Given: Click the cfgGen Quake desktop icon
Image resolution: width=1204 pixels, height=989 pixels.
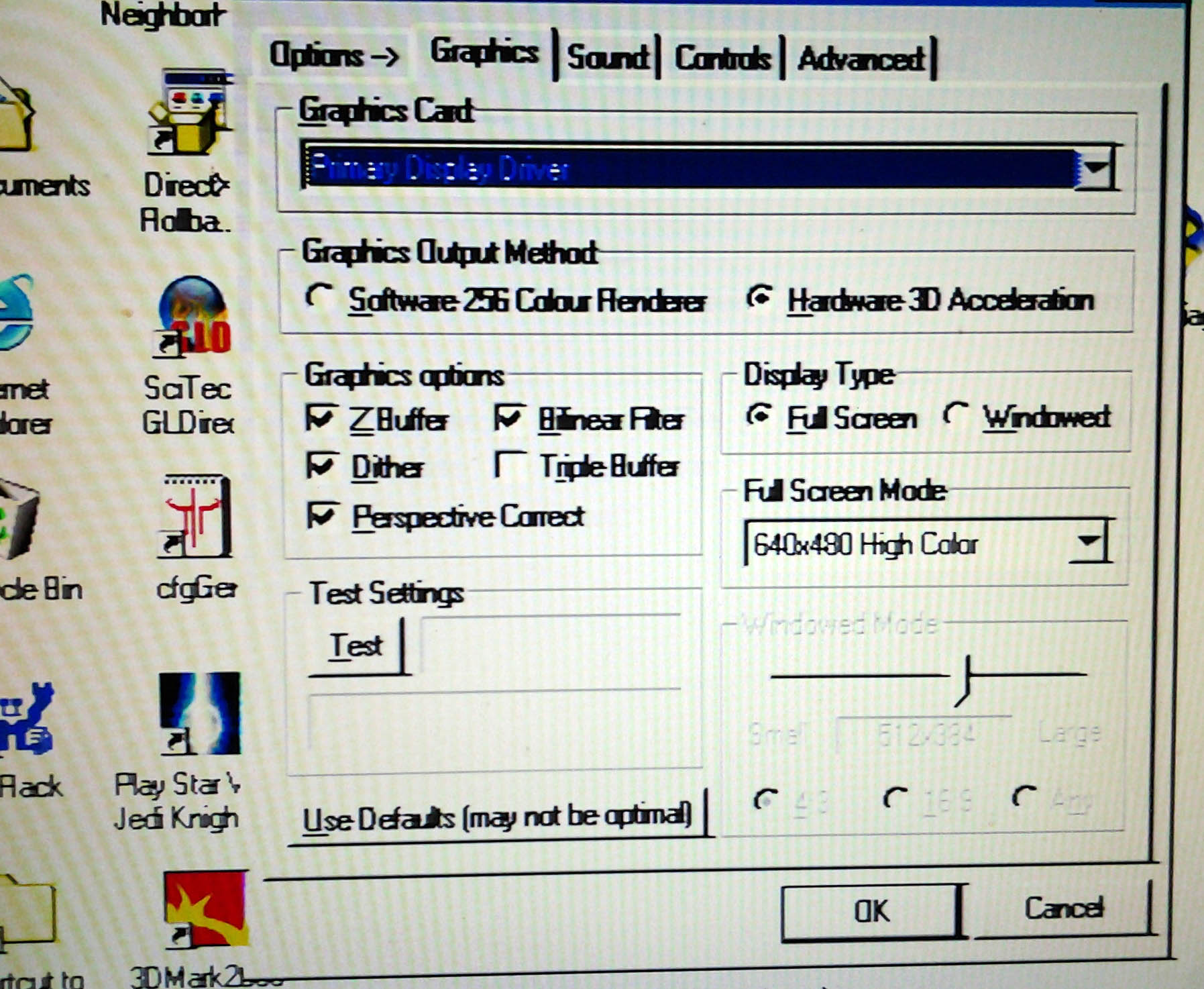Looking at the screenshot, I should (197, 517).
